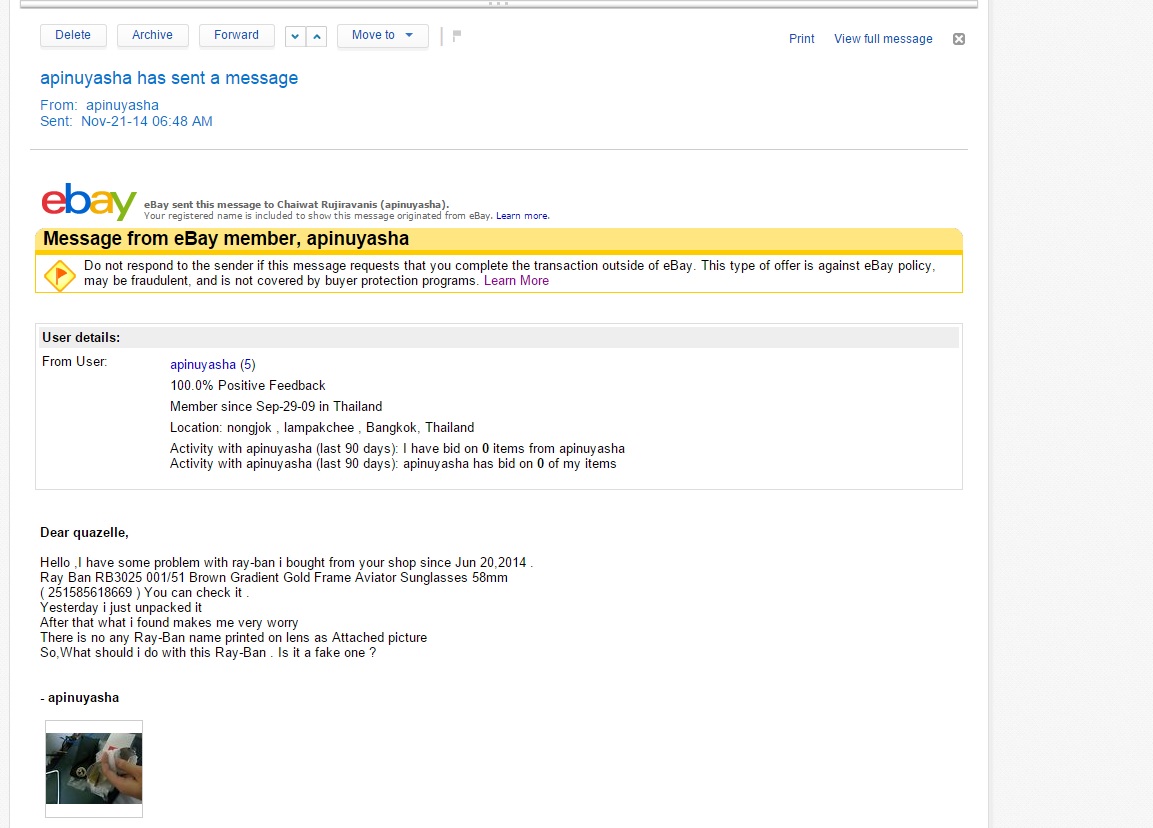Click the Location nongjok, lampakchee line

[x=322, y=428]
